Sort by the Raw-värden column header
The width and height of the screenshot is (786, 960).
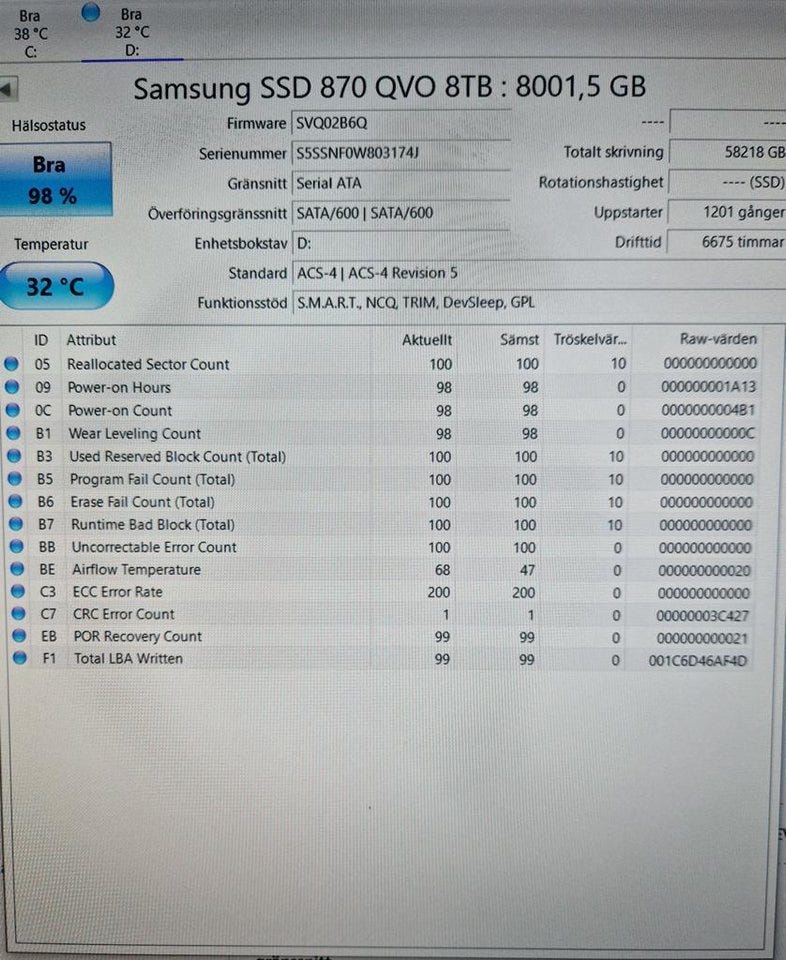[717, 340]
